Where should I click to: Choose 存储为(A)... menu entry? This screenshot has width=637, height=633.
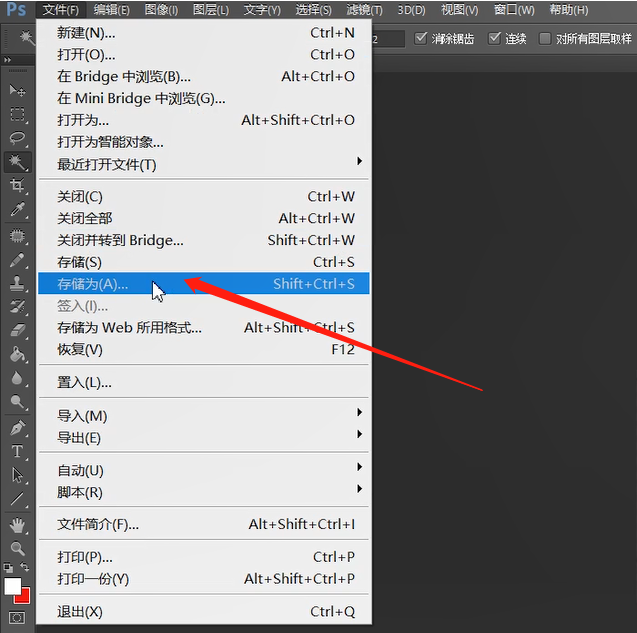pos(203,284)
